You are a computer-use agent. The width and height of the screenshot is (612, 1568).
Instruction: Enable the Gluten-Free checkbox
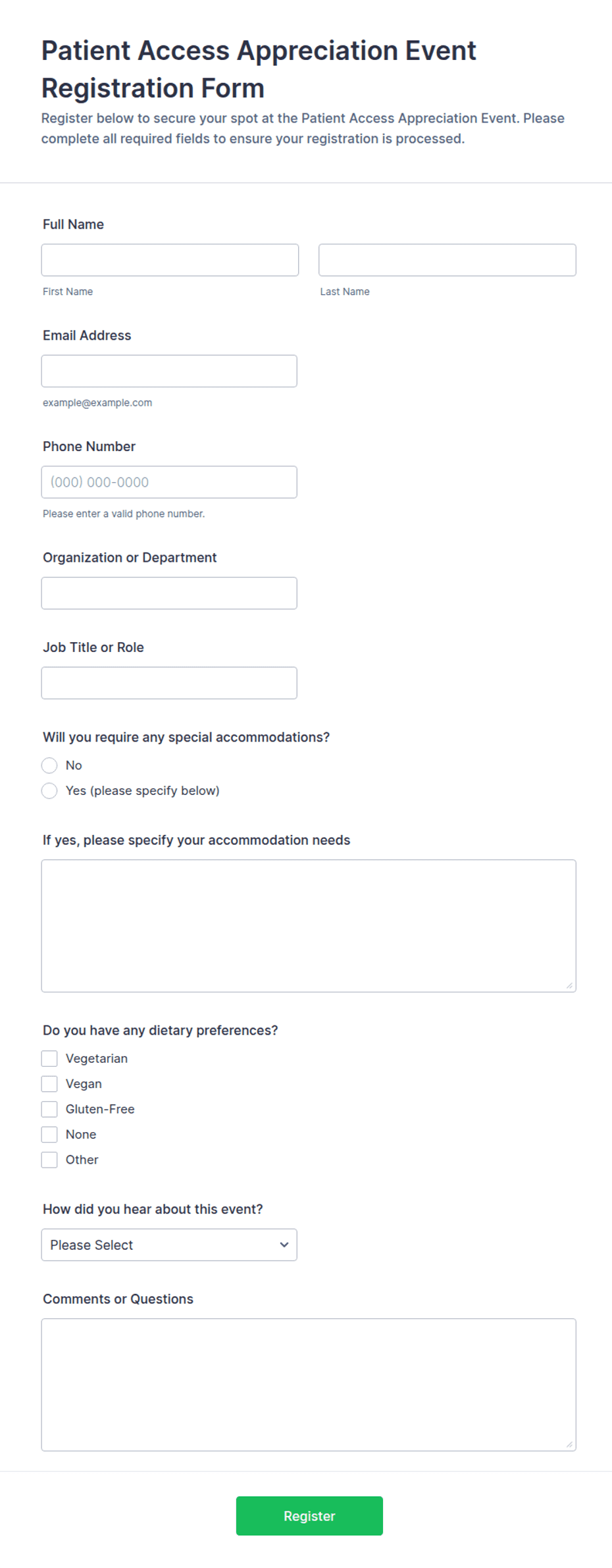coord(49,1109)
